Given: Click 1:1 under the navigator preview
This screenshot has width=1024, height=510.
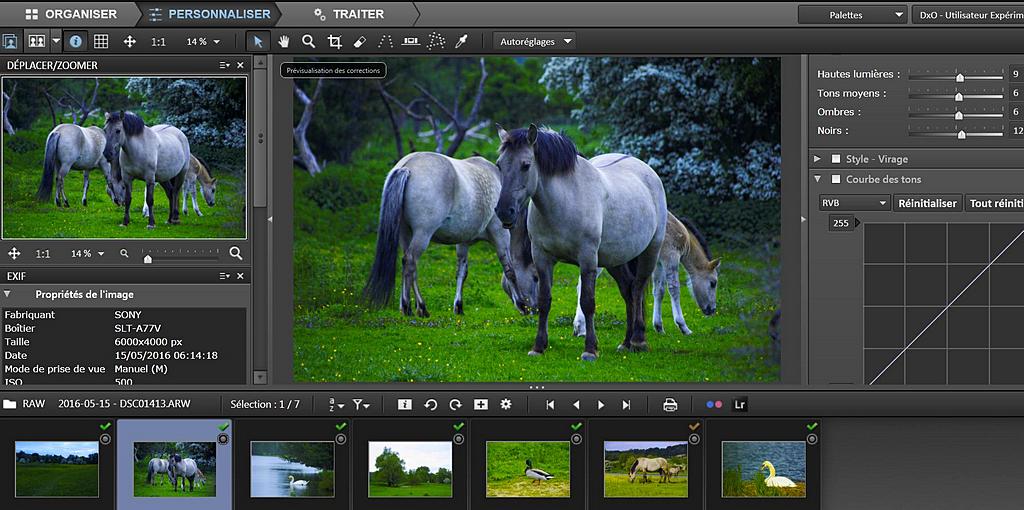Looking at the screenshot, I should point(43,254).
